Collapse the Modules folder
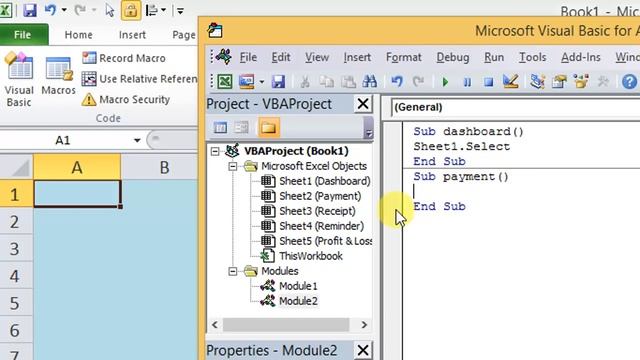Viewport: 640px width, 360px height. 233,271
